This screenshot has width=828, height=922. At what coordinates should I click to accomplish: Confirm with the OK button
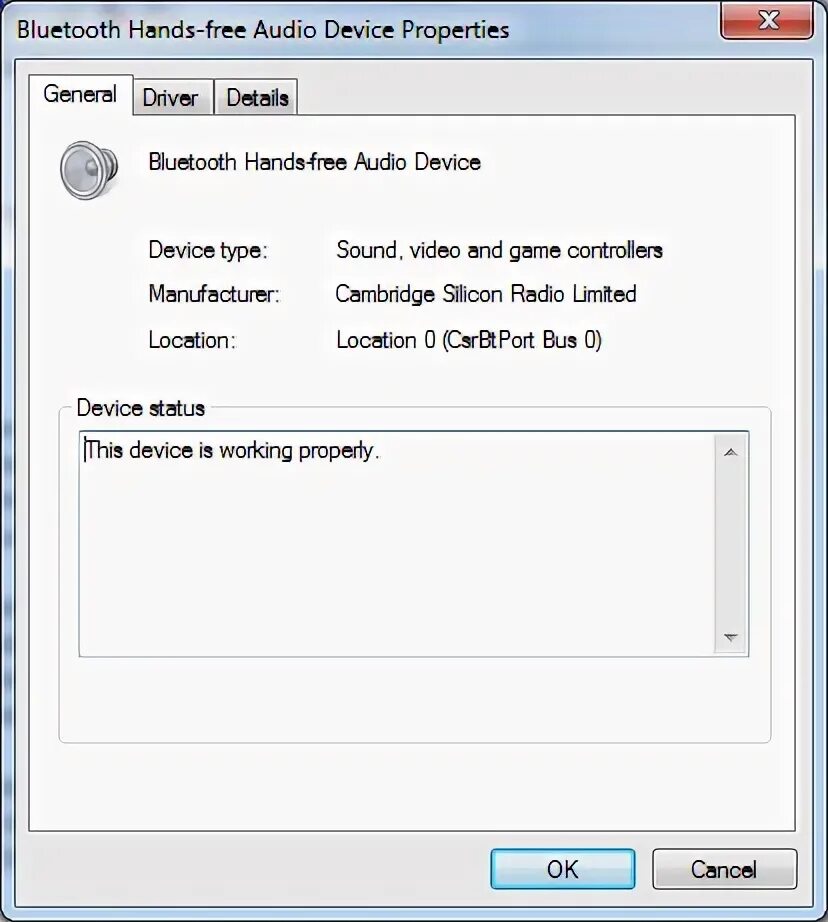point(563,868)
